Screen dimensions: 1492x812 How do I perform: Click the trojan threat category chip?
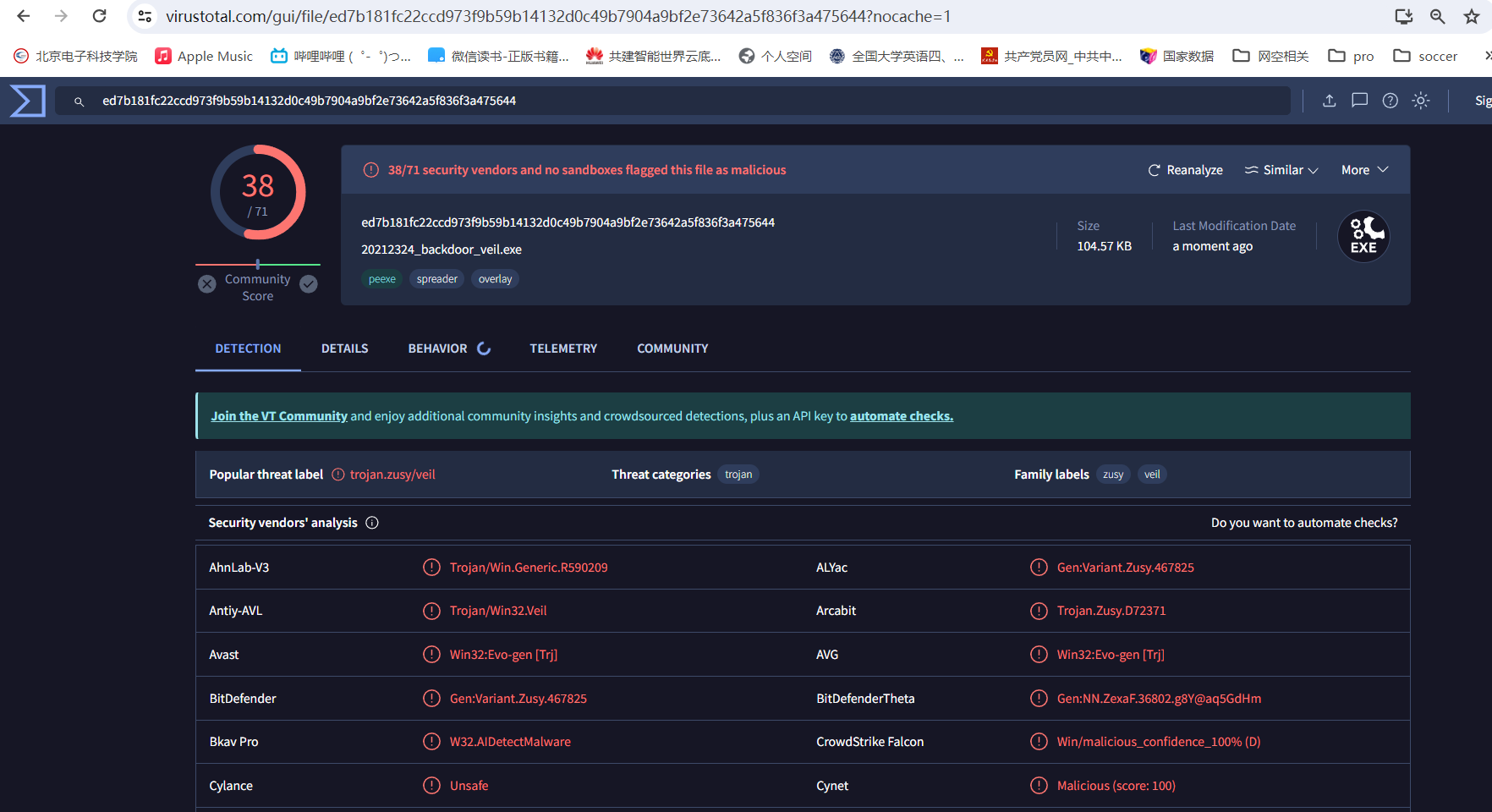point(738,475)
